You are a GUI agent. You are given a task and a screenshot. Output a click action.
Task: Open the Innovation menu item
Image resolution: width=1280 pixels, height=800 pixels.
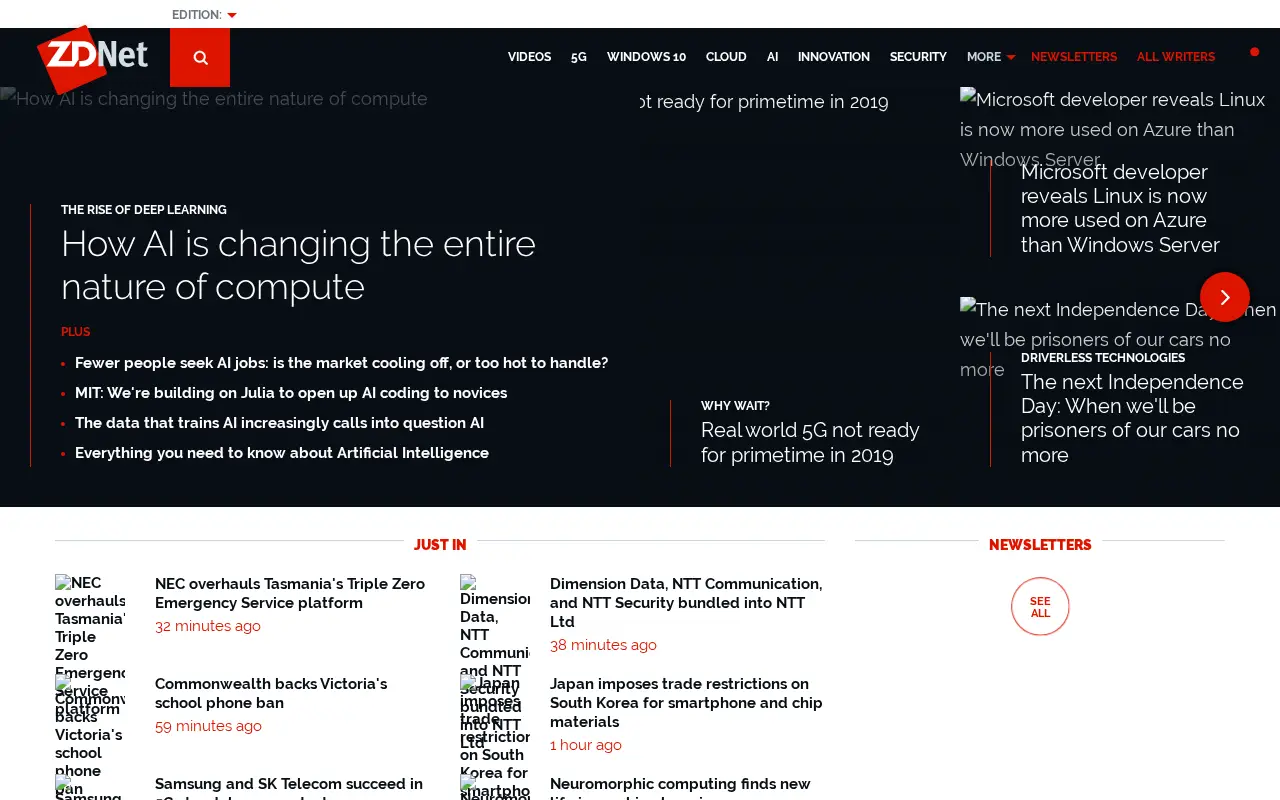[834, 57]
